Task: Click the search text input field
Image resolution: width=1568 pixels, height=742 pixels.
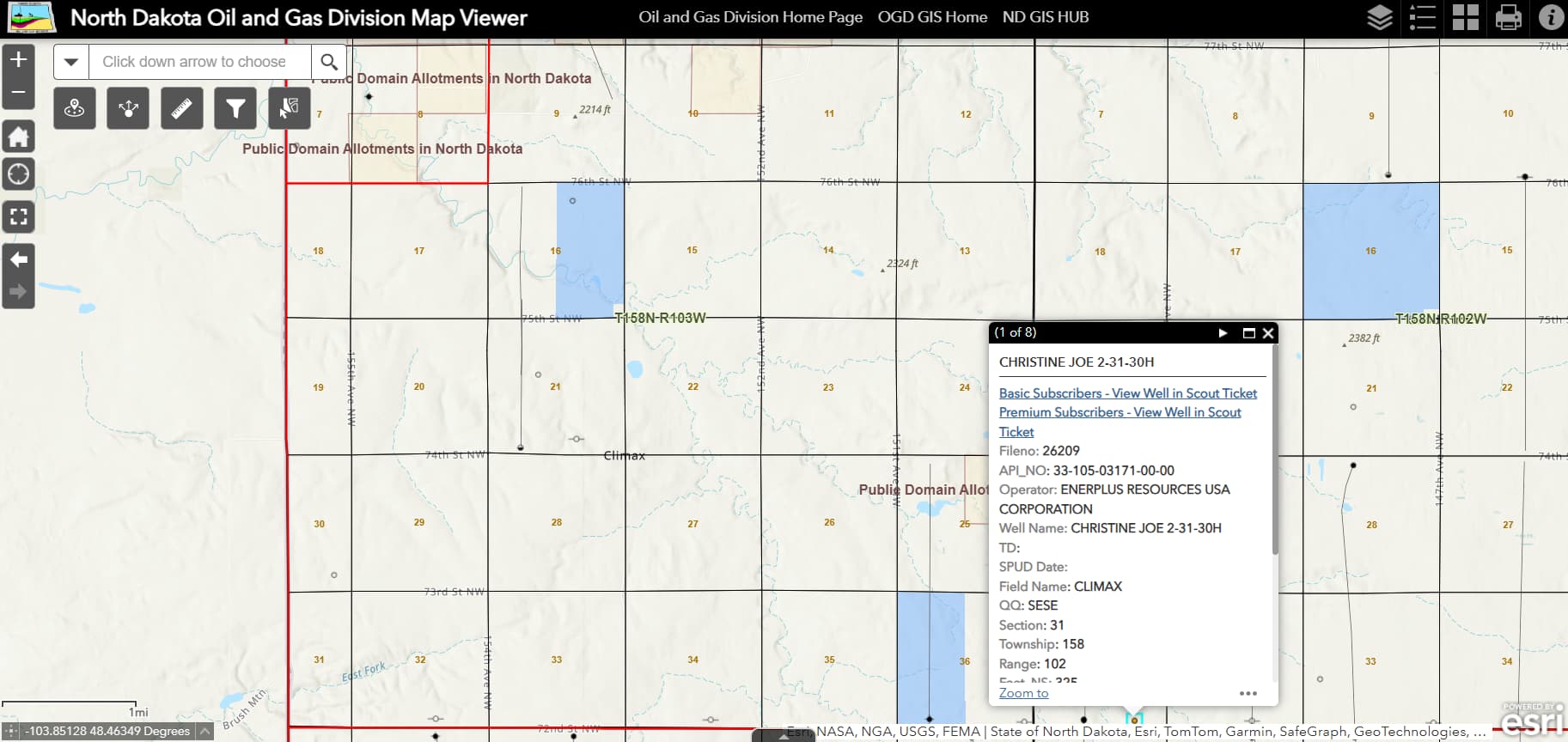Action: coord(199,62)
